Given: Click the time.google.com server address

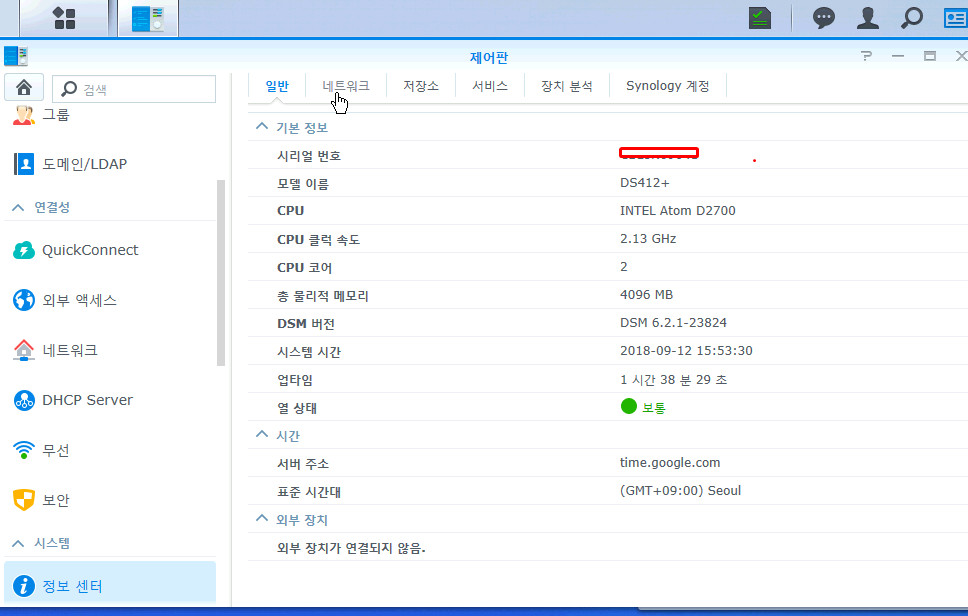Looking at the screenshot, I should click(670, 463).
